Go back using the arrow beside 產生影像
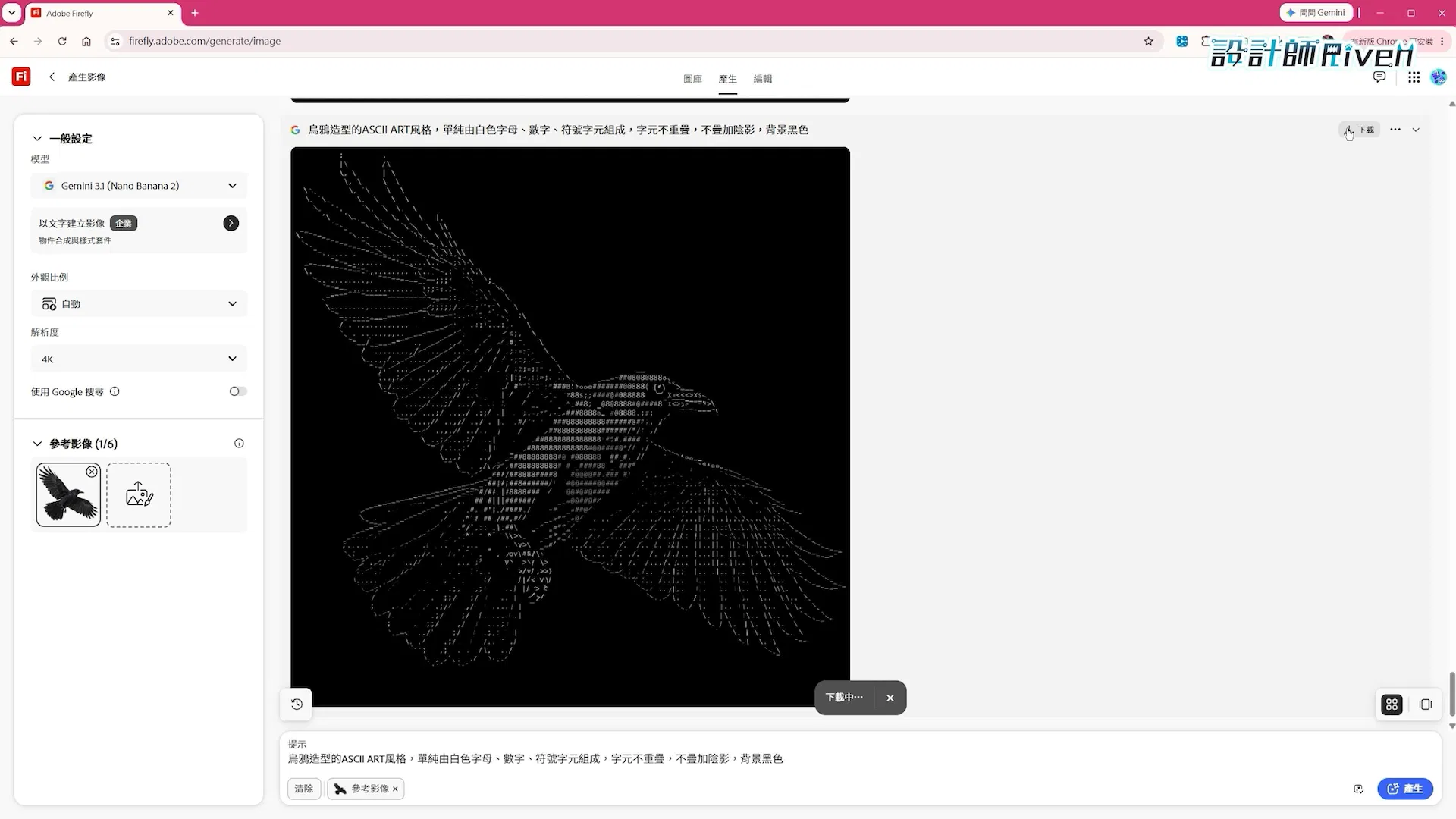1456x819 pixels. (52, 77)
